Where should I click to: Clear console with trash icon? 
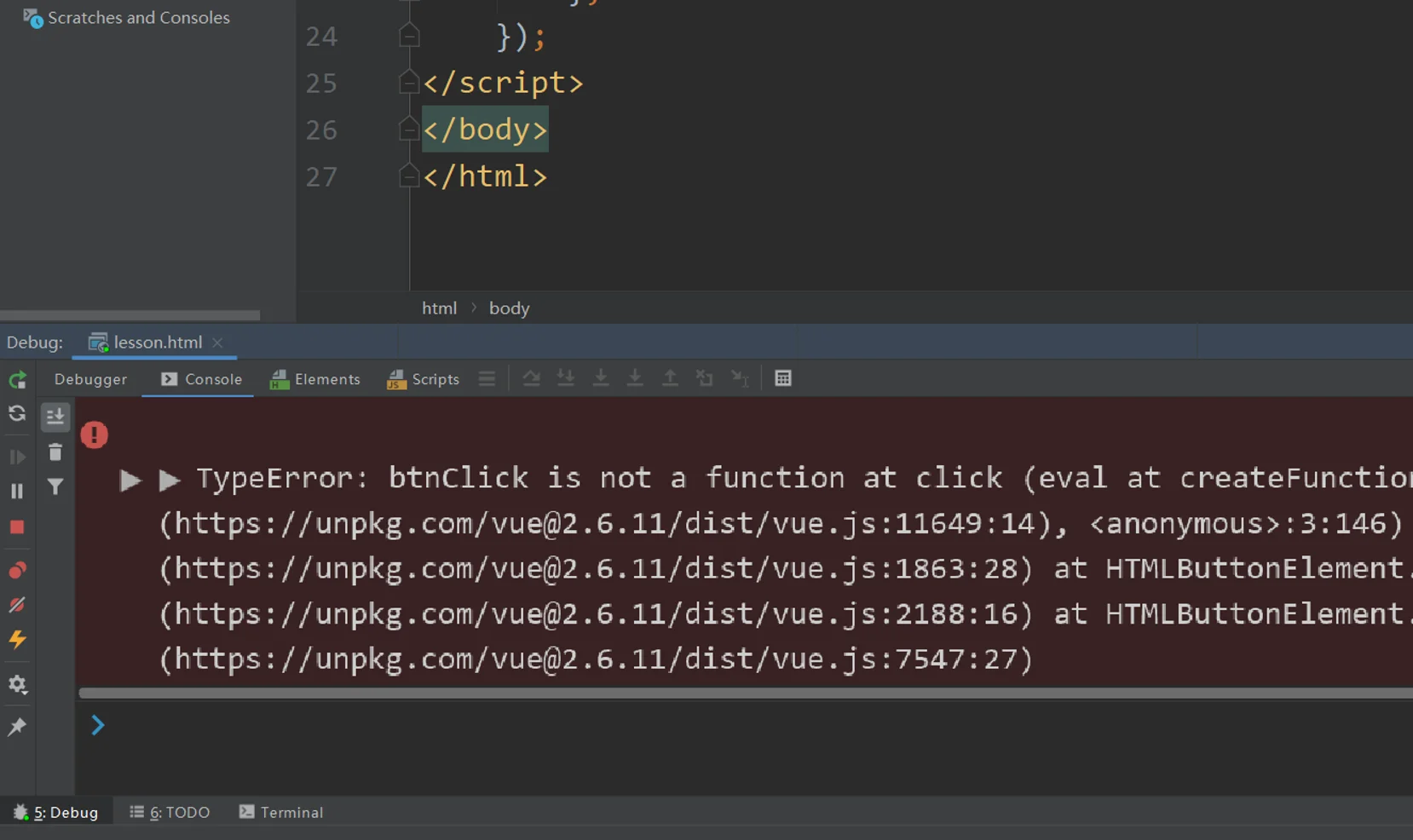55,452
